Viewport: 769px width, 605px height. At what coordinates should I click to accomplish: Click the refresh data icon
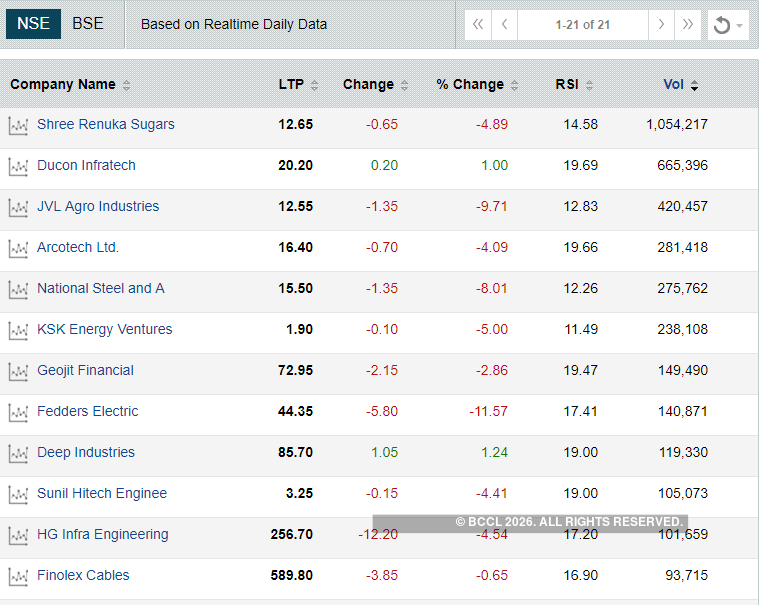click(x=722, y=25)
